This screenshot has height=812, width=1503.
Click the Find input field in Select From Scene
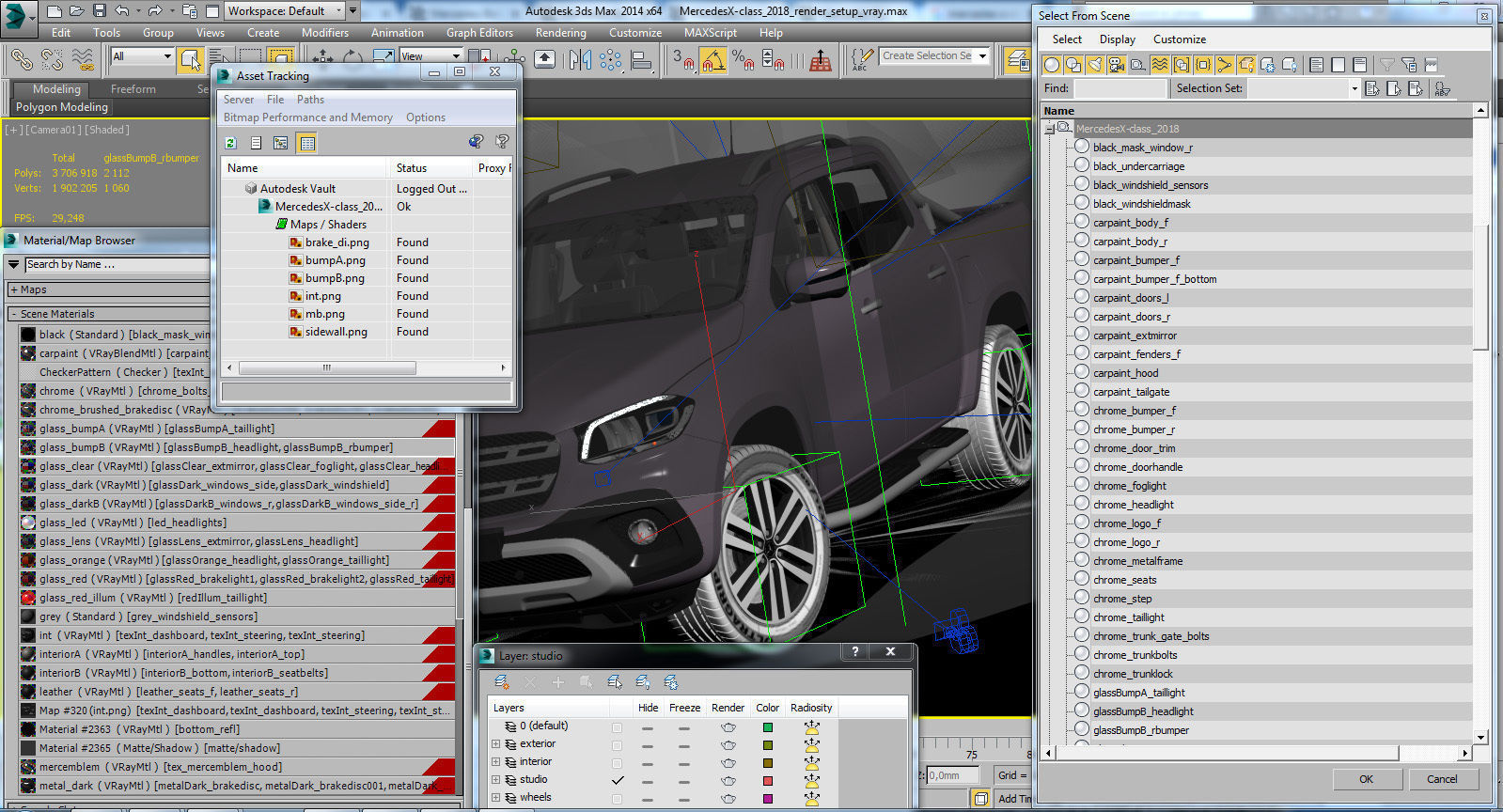[1119, 88]
